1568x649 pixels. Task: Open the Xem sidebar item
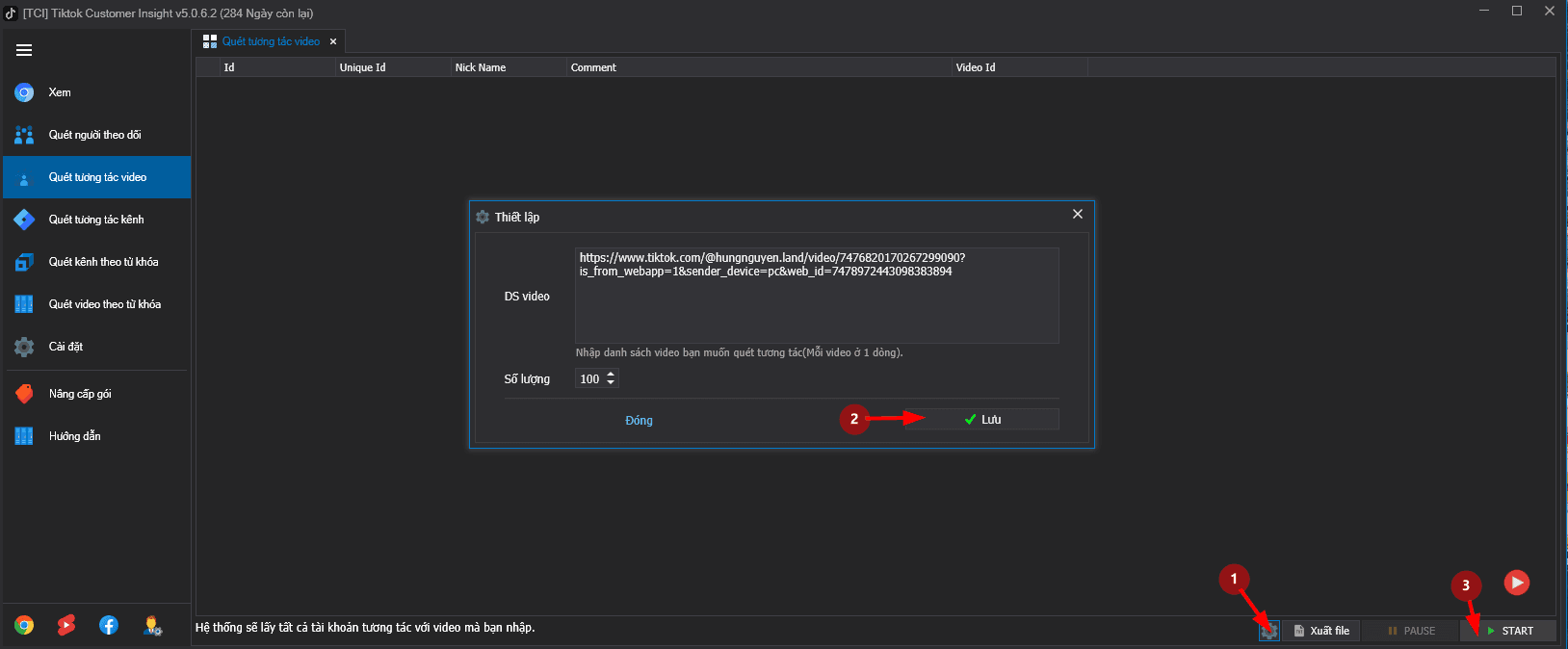[97, 92]
